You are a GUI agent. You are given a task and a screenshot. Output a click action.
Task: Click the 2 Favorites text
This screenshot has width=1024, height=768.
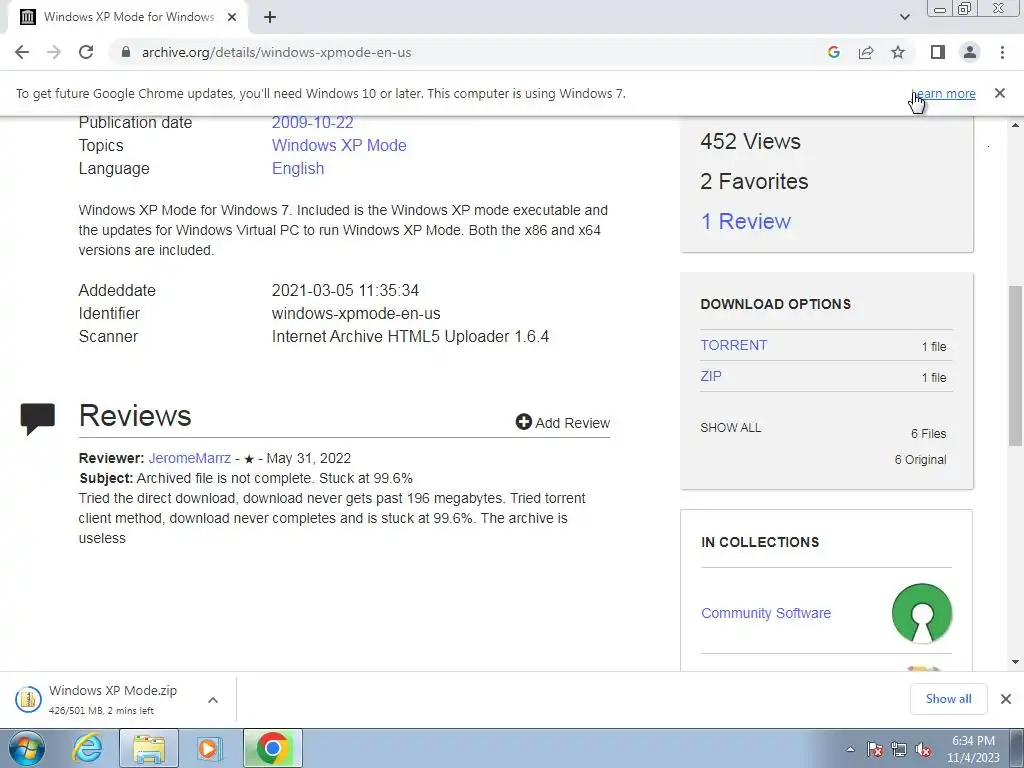[x=754, y=181]
